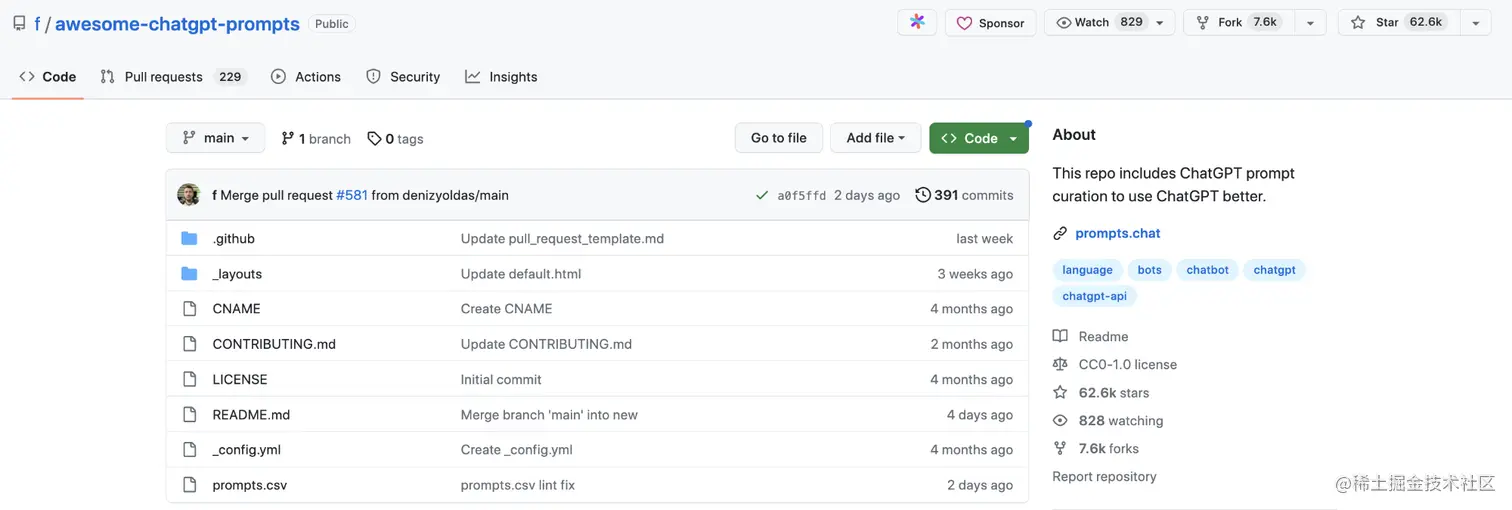
Task: Open commit hash a0f5ffd
Action: 802,196
